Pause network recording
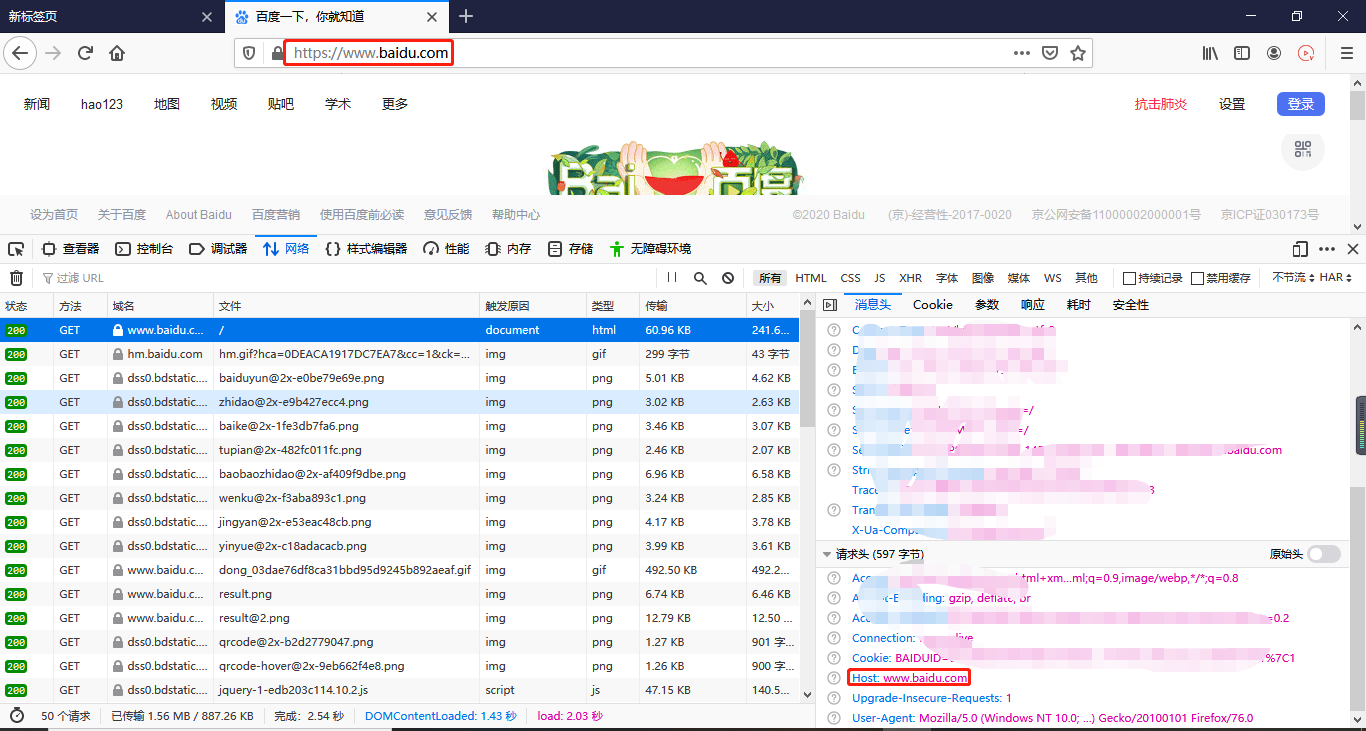This screenshot has height=731, width=1366. click(672, 278)
